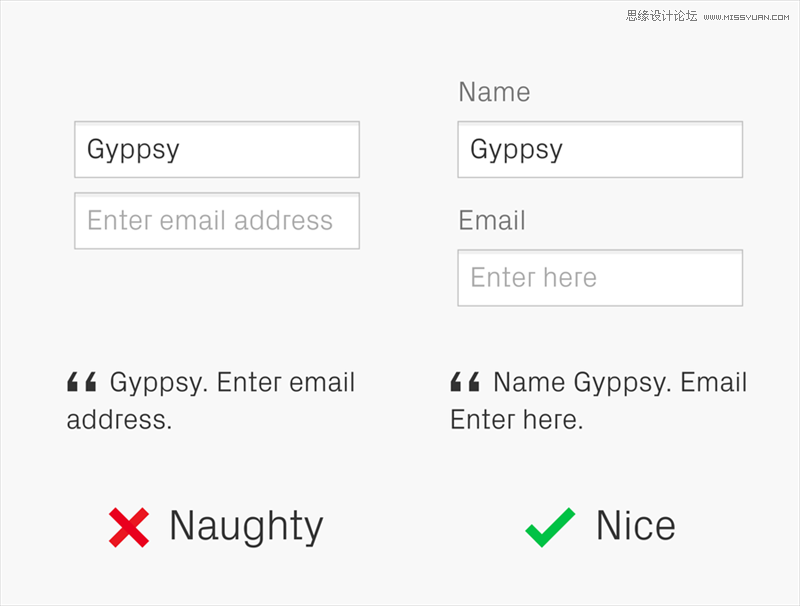Click the word Gyppsy inside the left name field
800x606 pixels.
133,150
